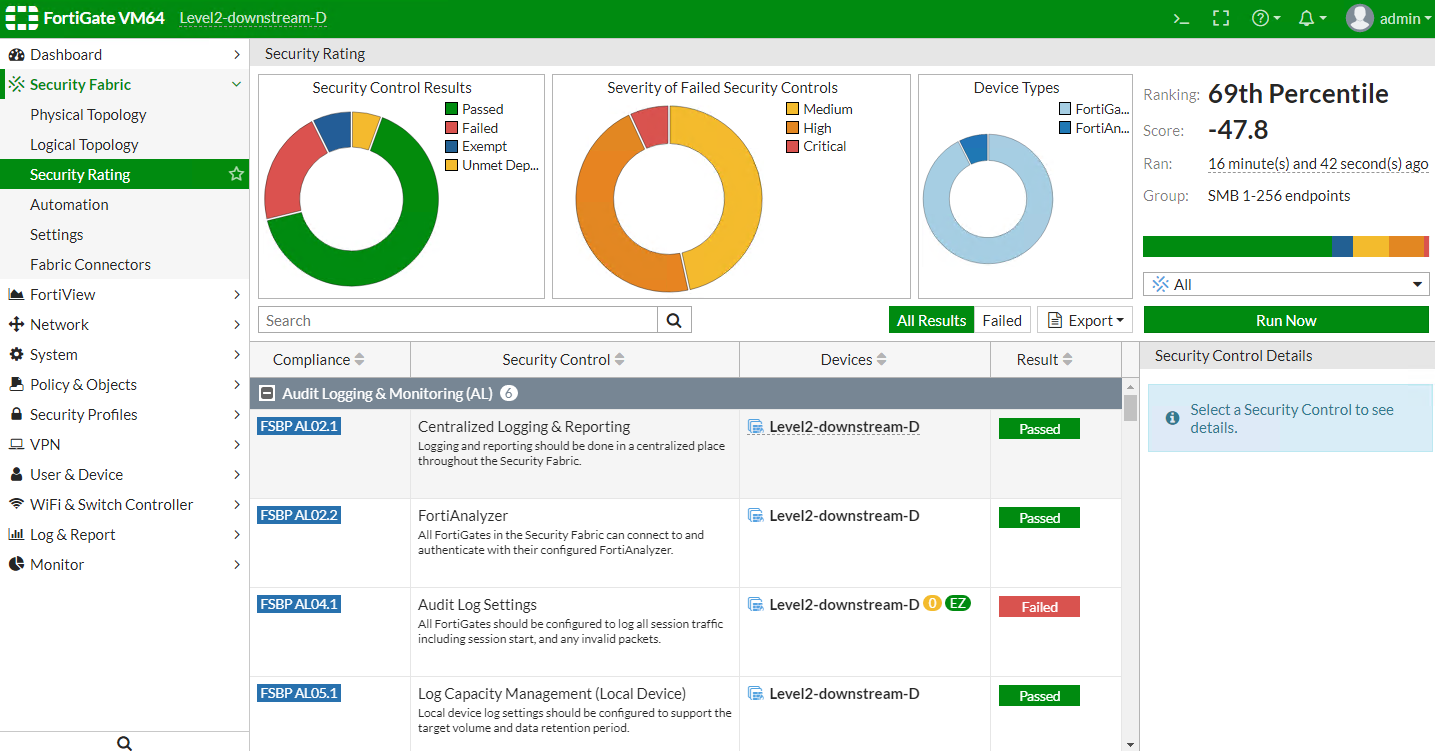Open the CLI console icon
Image resolution: width=1436 pixels, height=751 pixels.
tap(1181, 18)
